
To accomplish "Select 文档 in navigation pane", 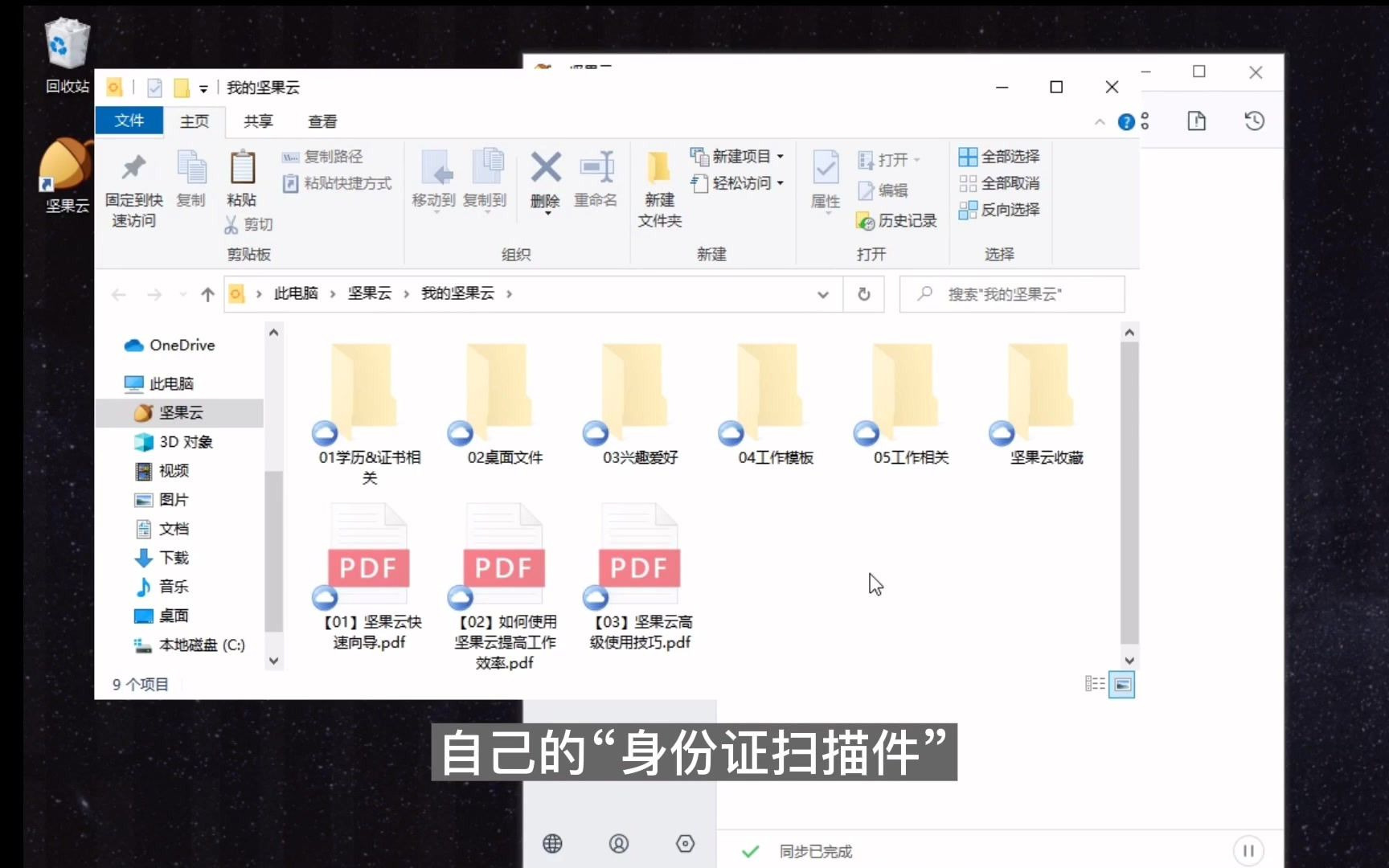I will tap(162, 529).
